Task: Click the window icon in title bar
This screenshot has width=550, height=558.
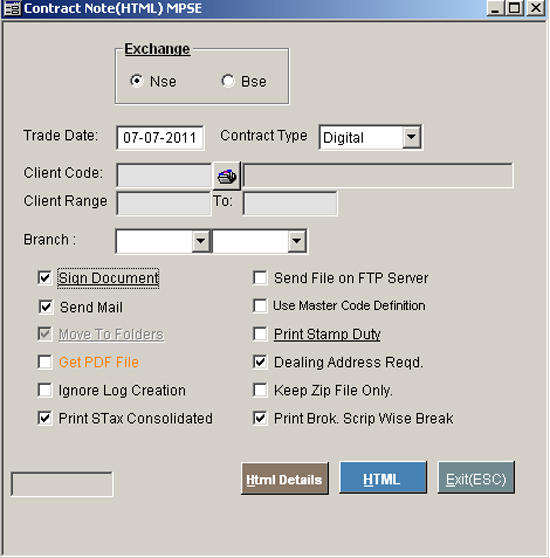Action: pos(11,8)
